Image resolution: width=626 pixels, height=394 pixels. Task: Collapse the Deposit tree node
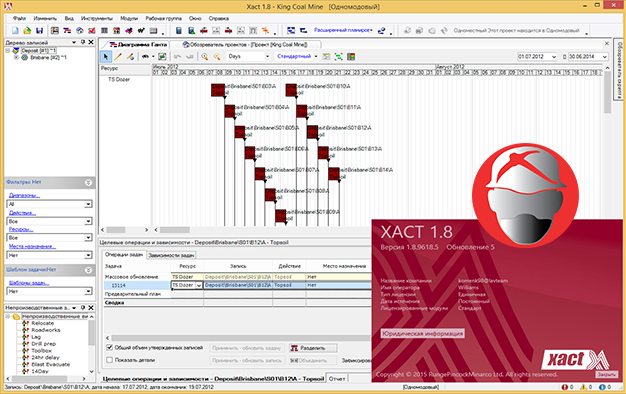click(x=8, y=51)
